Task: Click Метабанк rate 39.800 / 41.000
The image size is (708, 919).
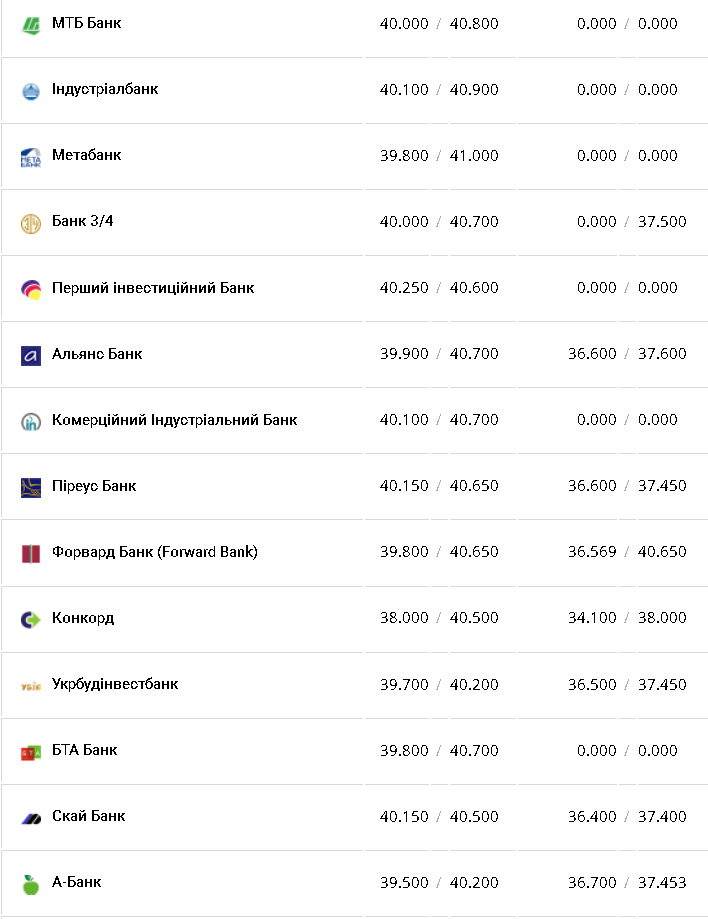Action: 439,156
